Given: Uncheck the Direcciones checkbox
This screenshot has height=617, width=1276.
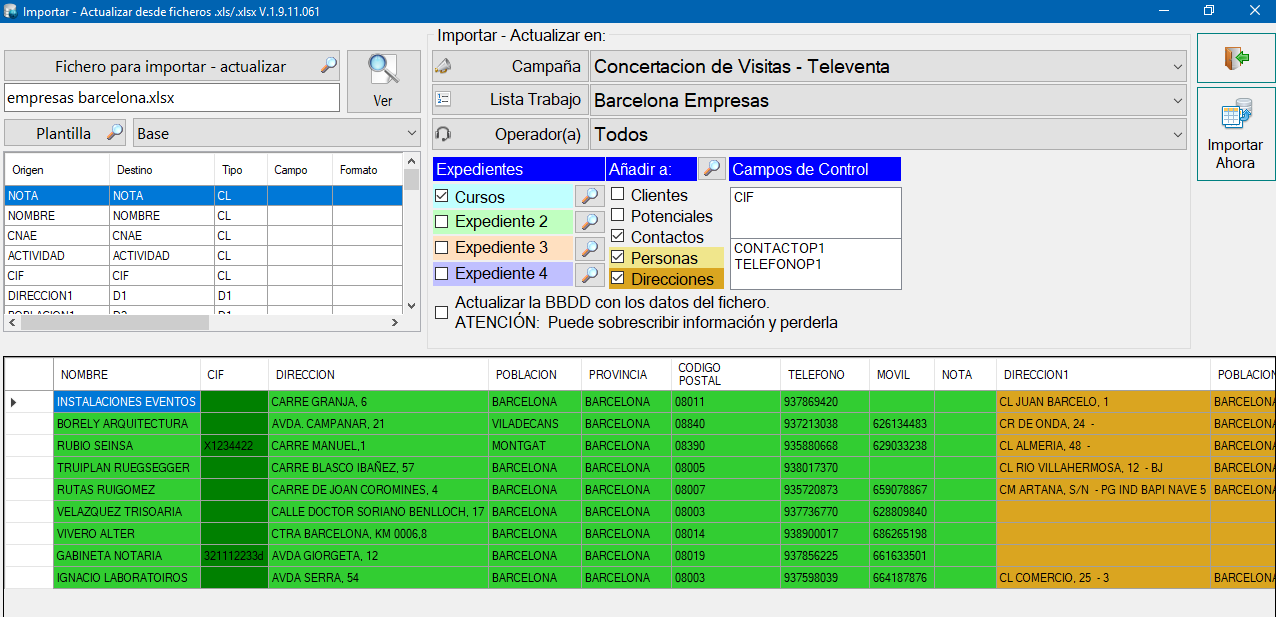Looking at the screenshot, I should pyautogui.click(x=618, y=279).
